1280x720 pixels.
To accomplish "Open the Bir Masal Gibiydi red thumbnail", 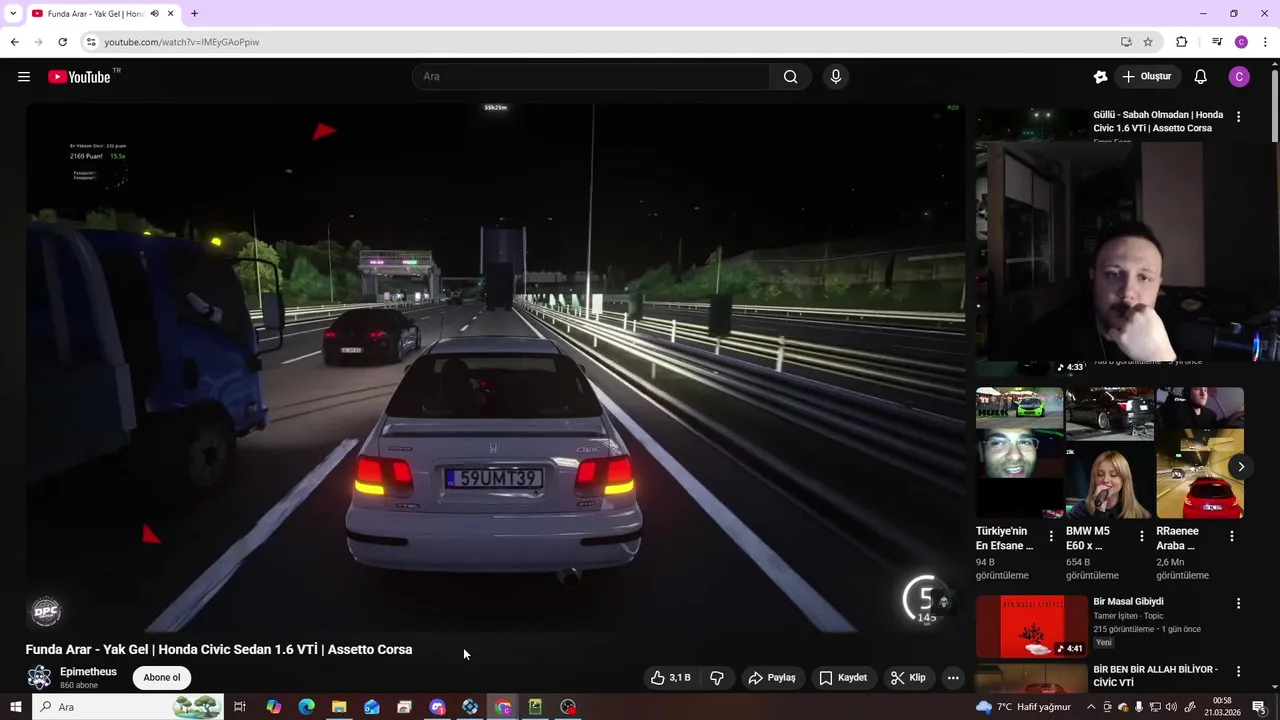I will [1032, 626].
